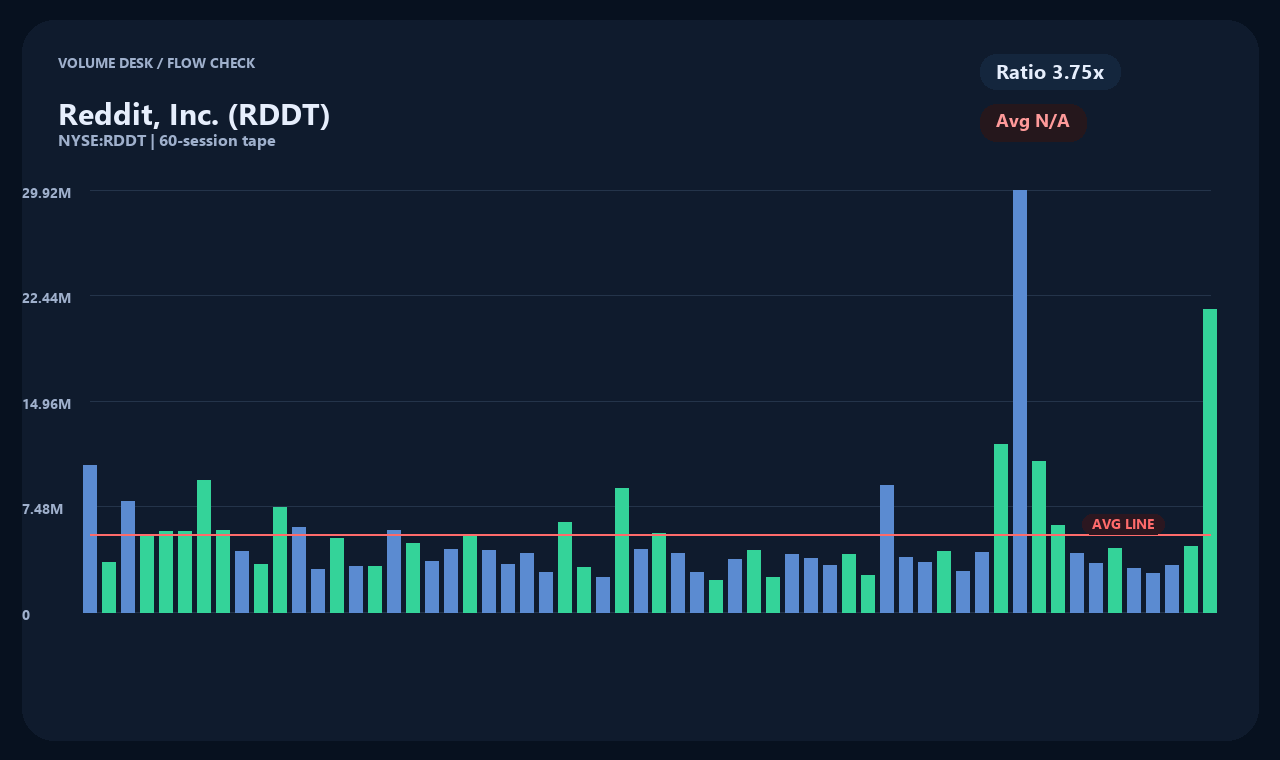
Task: Click the 22.44M axis label
Action: (46, 298)
